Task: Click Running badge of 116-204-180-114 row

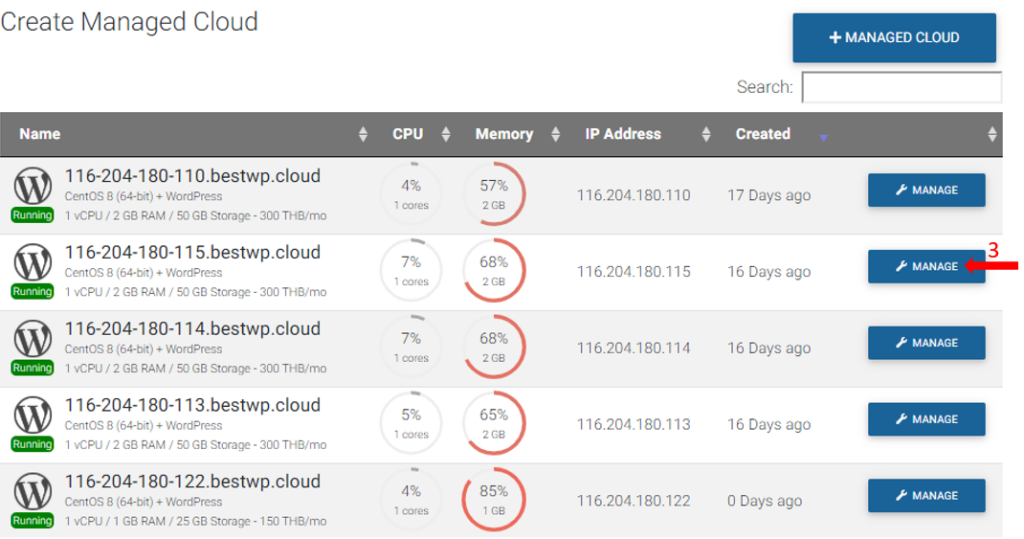Action: click(x=32, y=368)
